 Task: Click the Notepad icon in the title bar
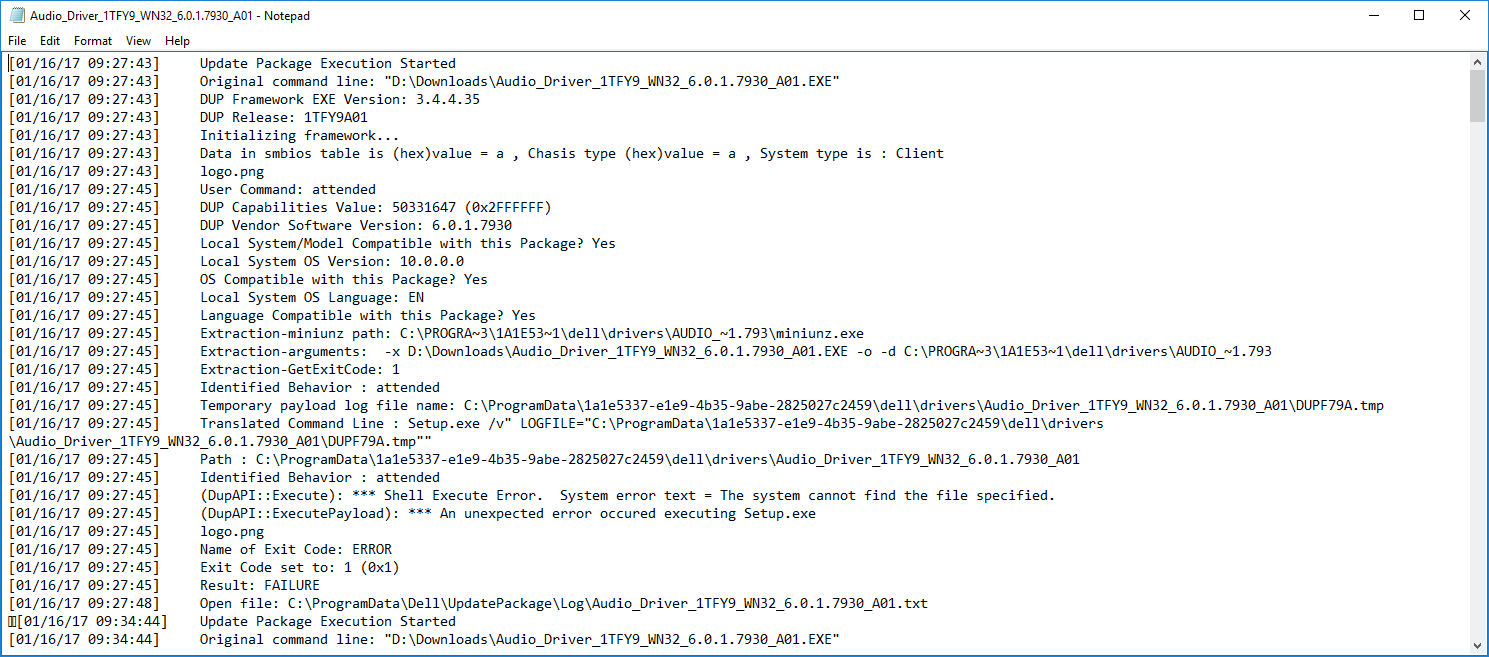coord(16,16)
